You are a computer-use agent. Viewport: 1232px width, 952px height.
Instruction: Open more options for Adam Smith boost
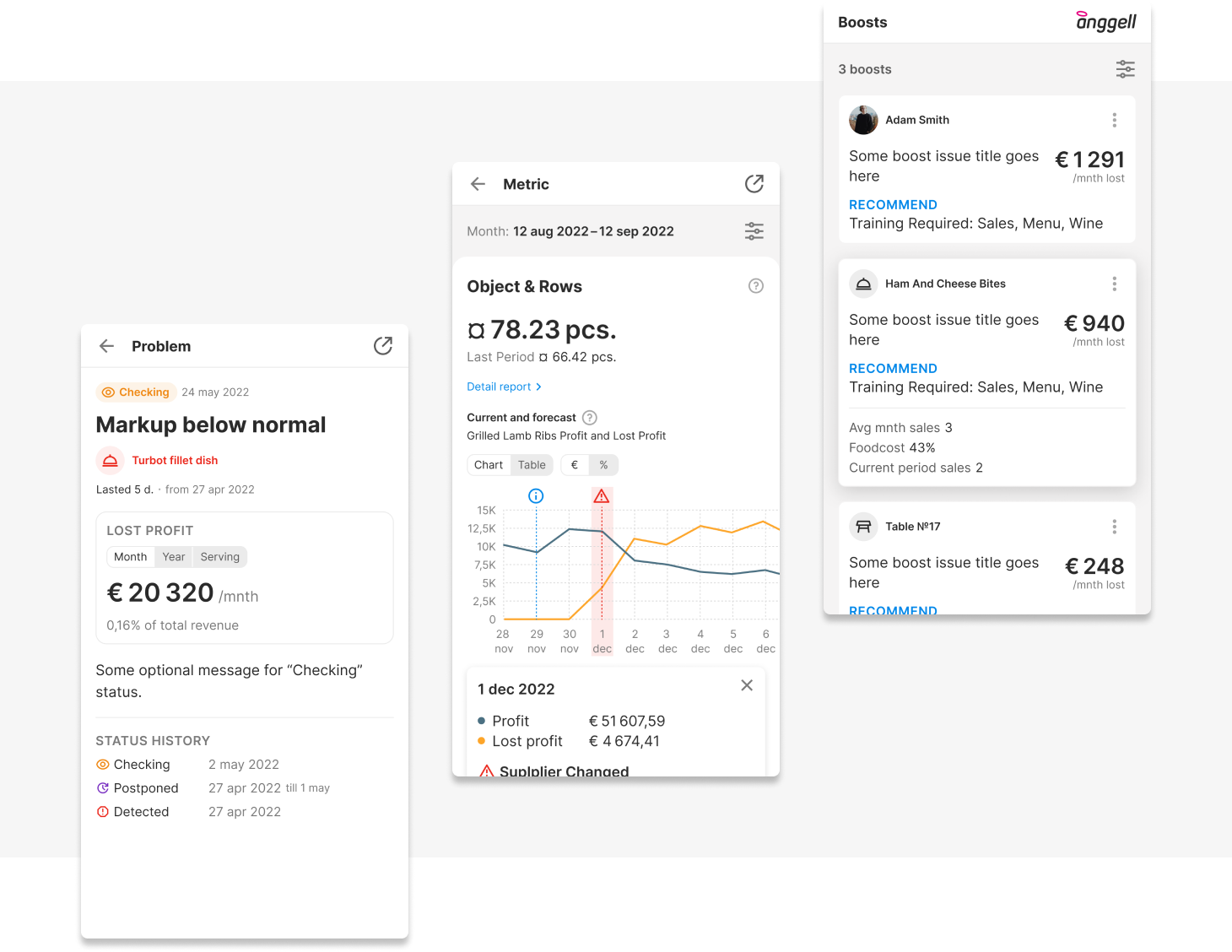(1115, 120)
